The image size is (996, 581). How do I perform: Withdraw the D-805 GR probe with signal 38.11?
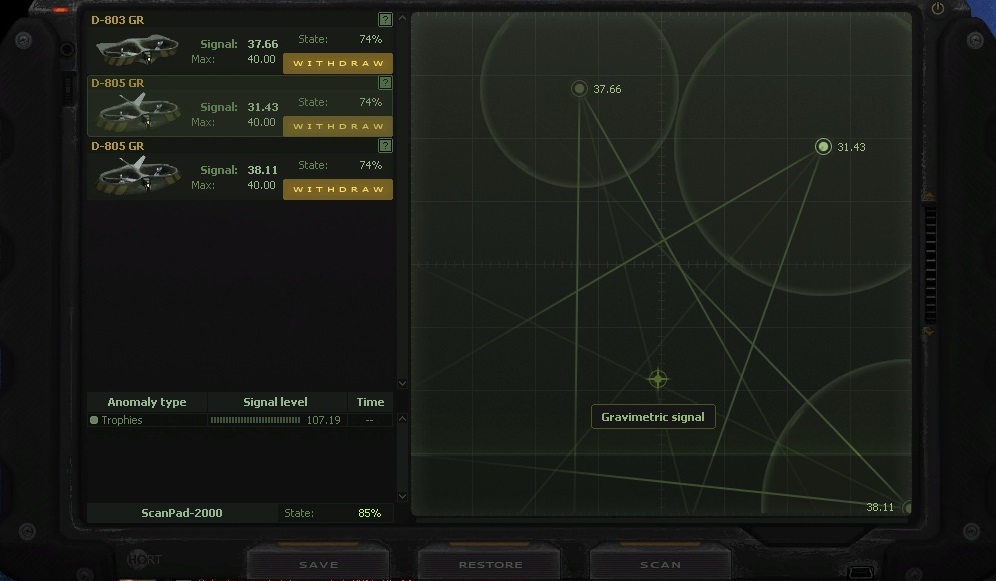(x=338, y=189)
